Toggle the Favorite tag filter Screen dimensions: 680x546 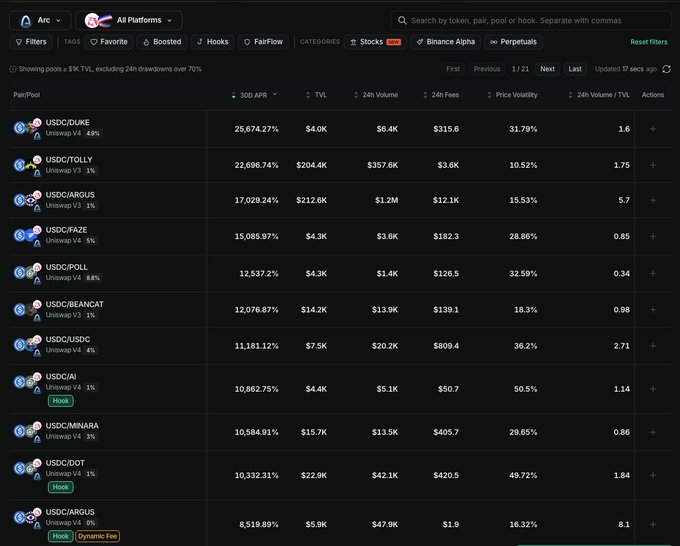tap(109, 42)
